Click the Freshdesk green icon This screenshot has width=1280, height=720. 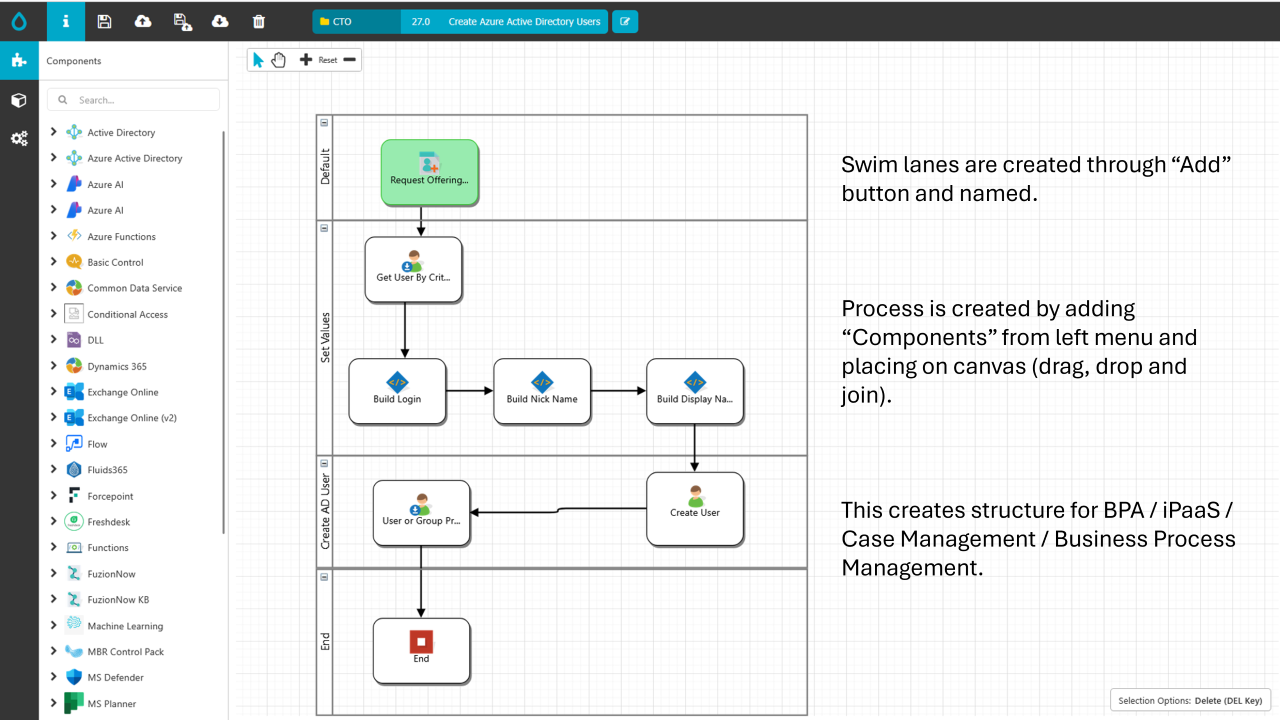74,522
